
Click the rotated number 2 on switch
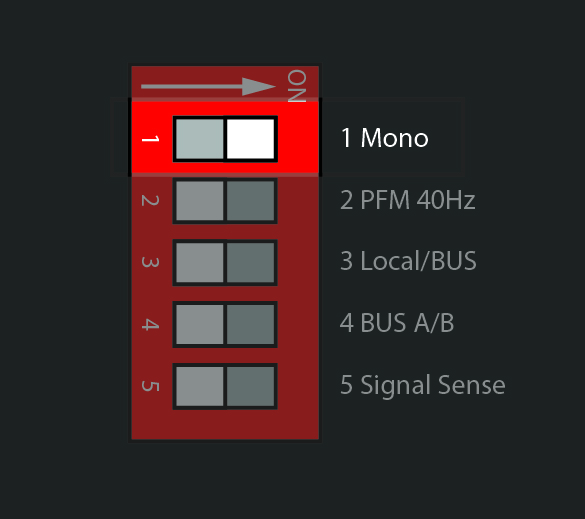tap(150, 201)
